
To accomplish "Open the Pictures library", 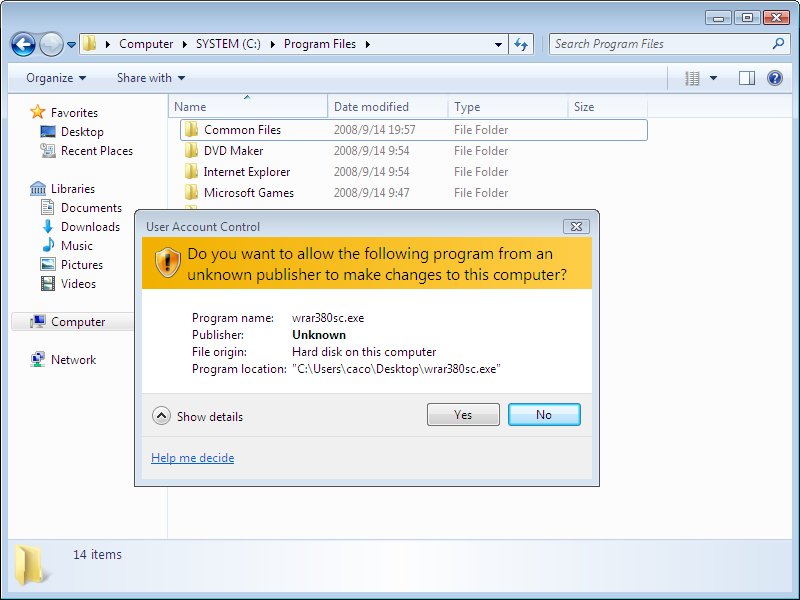I will pos(82,264).
